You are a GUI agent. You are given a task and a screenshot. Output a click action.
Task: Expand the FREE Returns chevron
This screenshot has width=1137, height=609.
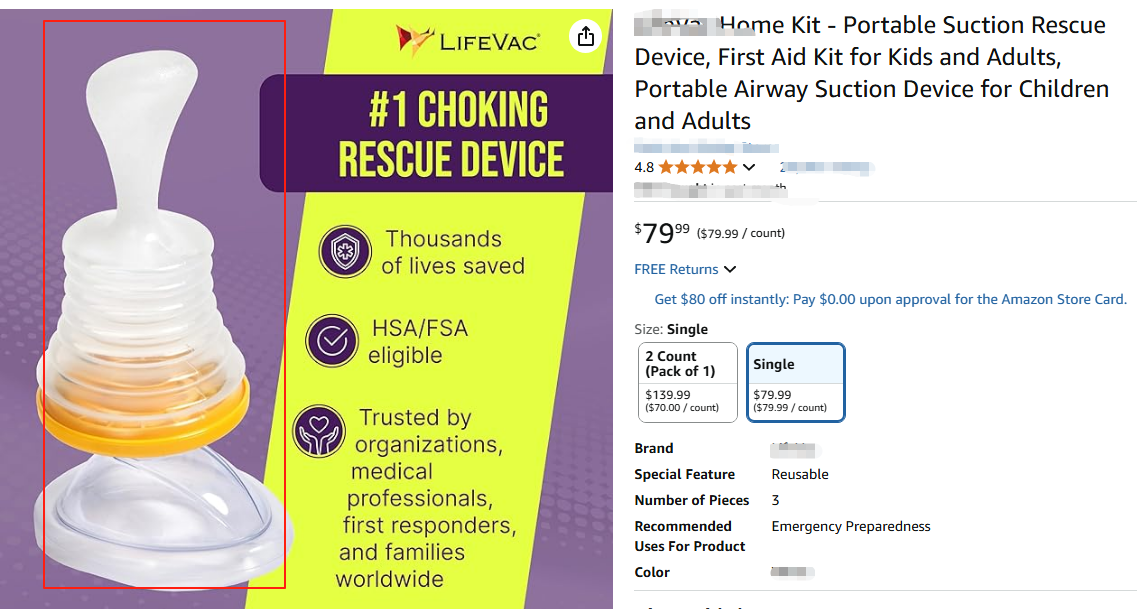pyautogui.click(x=730, y=269)
